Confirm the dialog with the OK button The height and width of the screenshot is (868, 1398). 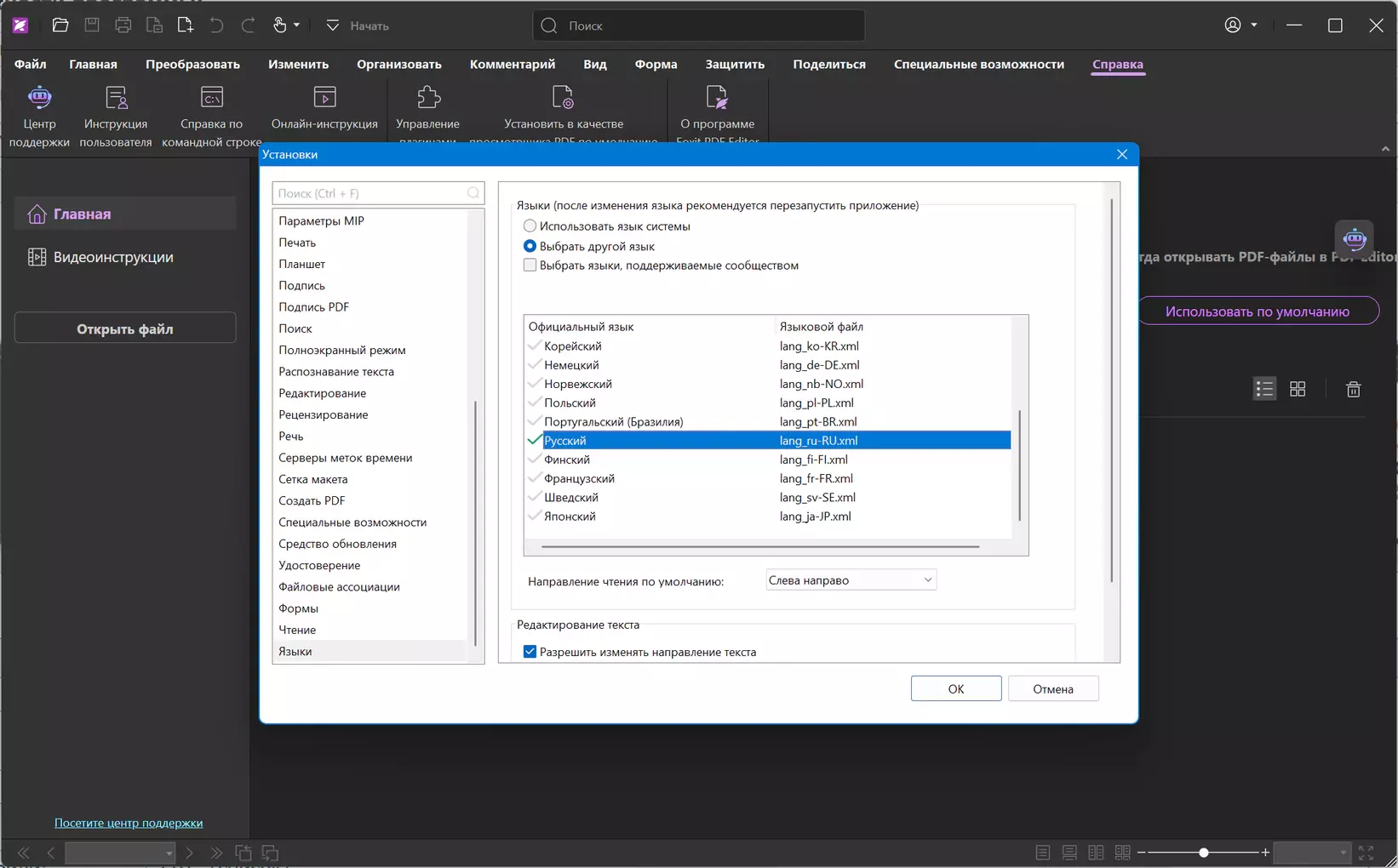956,688
